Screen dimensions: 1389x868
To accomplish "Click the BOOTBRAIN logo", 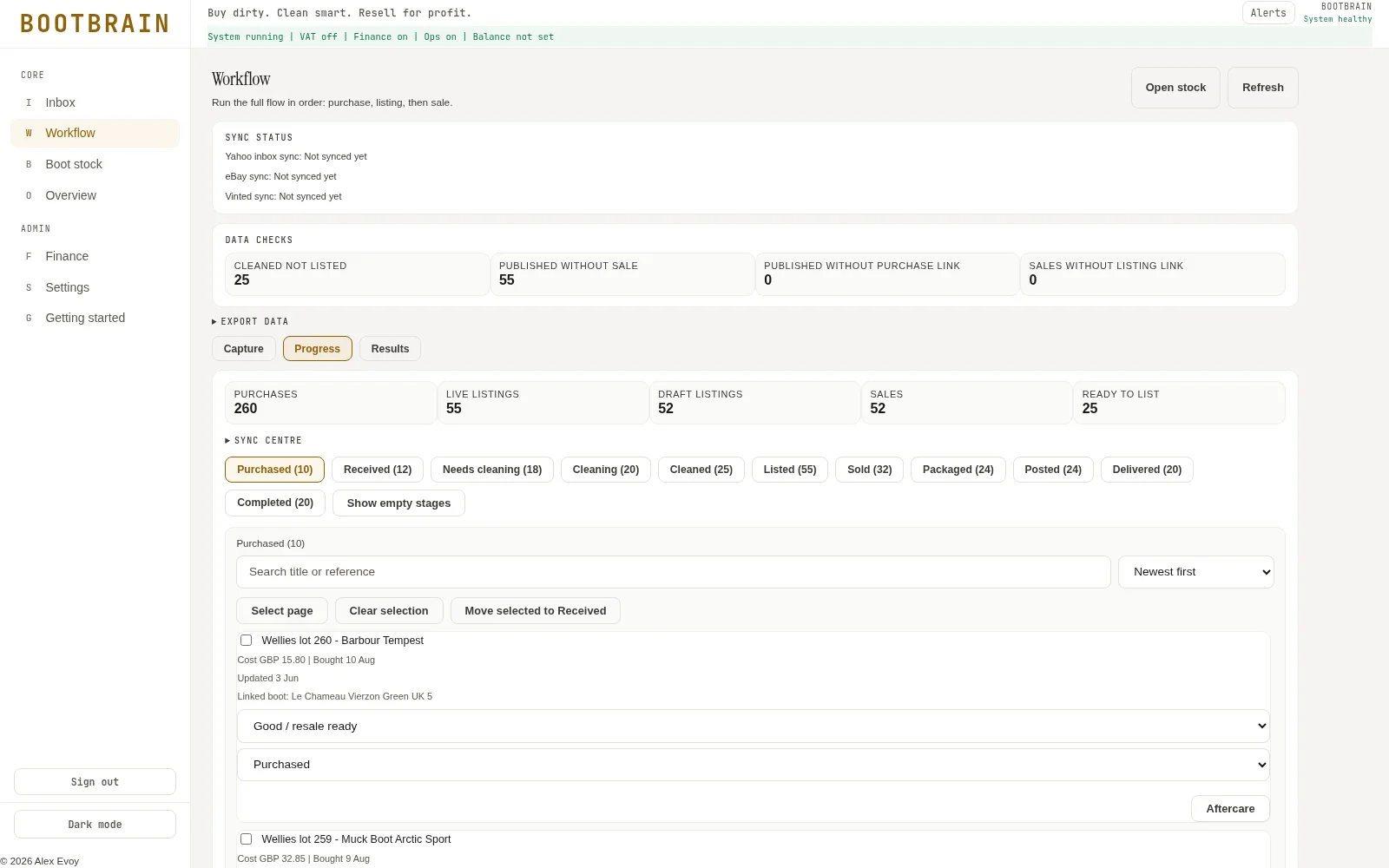I will pyautogui.click(x=95, y=23).
